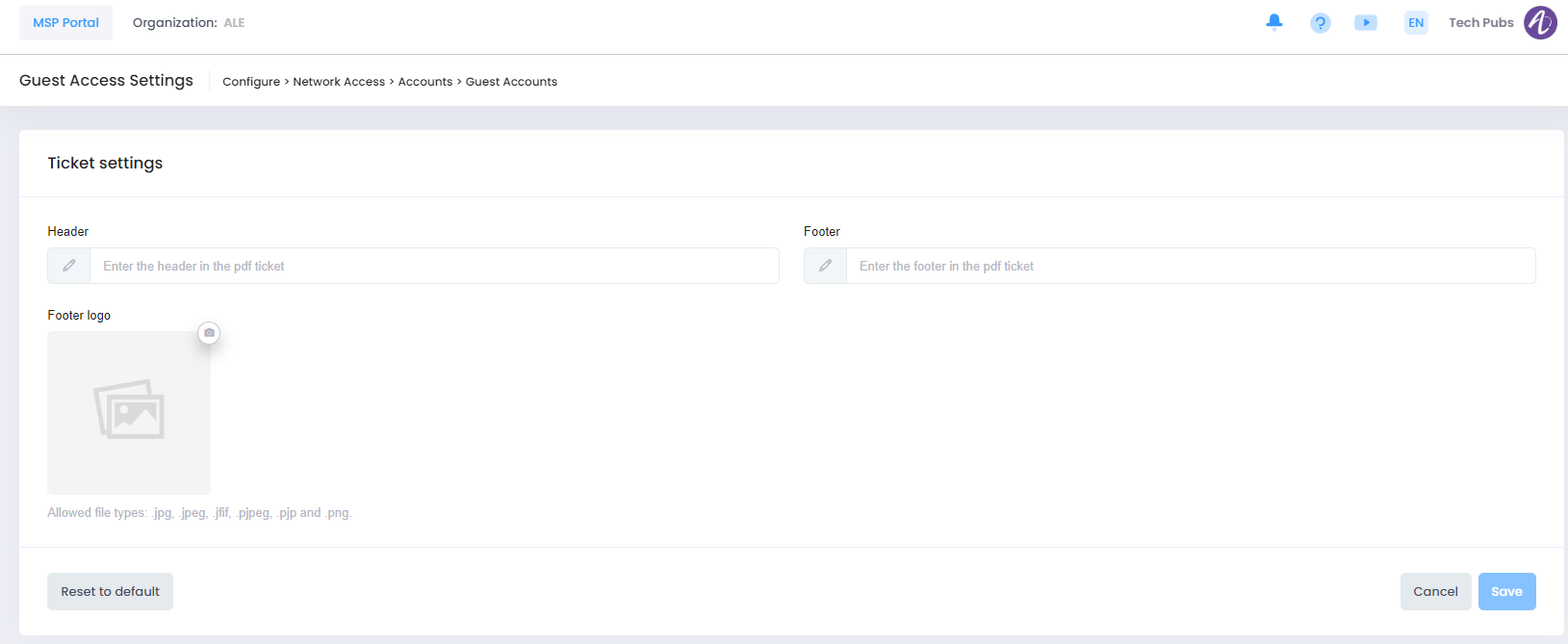The width and height of the screenshot is (1568, 644).
Task: Go to Accounts in the breadcrumb
Action: tap(424, 82)
